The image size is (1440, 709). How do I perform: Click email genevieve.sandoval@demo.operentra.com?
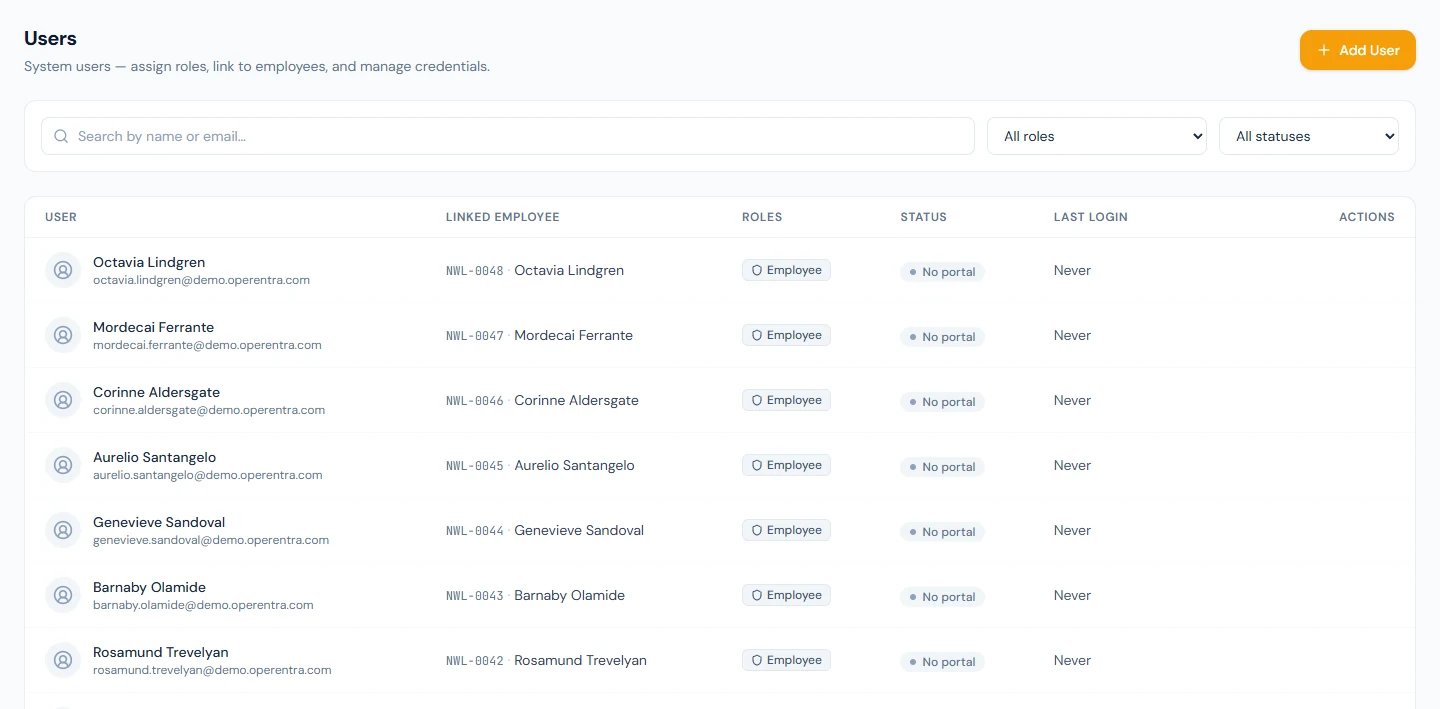211,540
